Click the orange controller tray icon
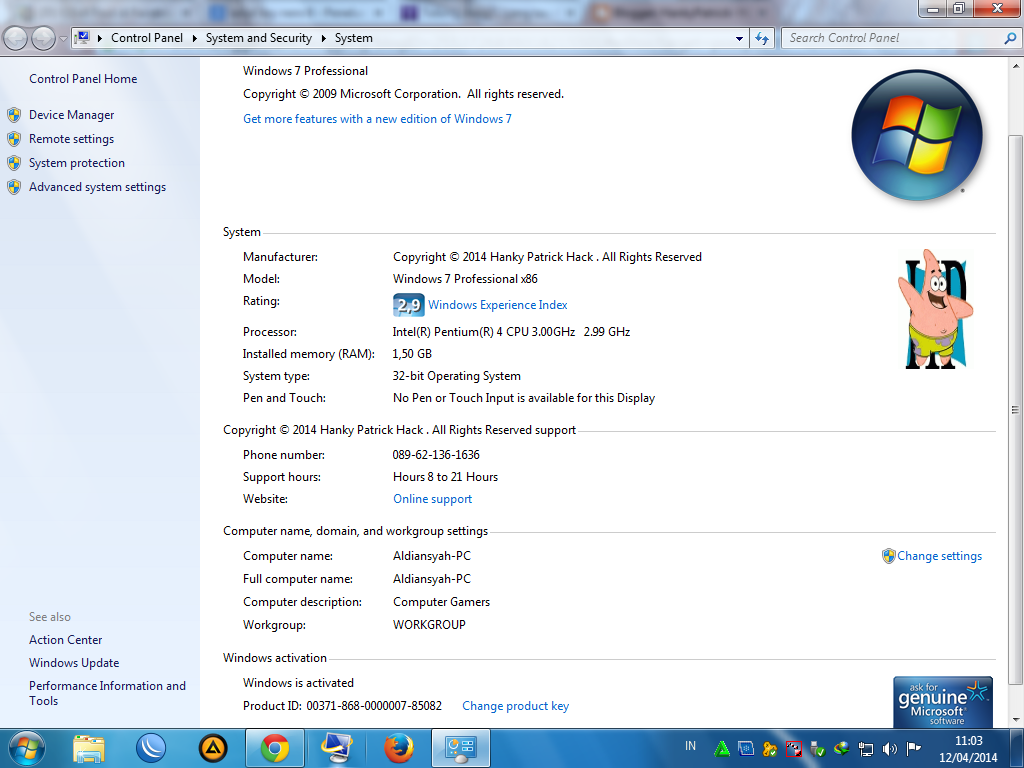The width and height of the screenshot is (1024, 768). tap(770, 748)
